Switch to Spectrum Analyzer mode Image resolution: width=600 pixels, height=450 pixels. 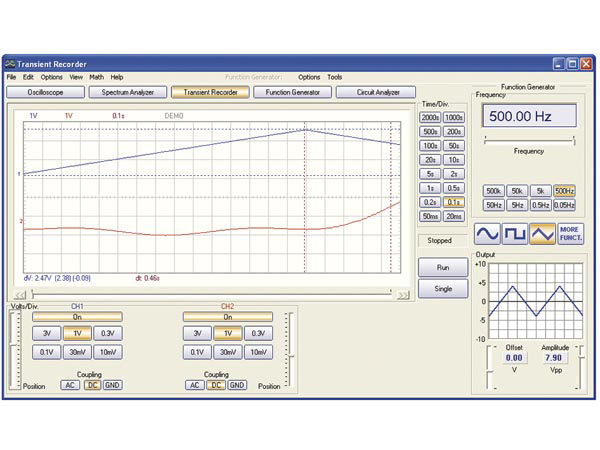(x=128, y=92)
